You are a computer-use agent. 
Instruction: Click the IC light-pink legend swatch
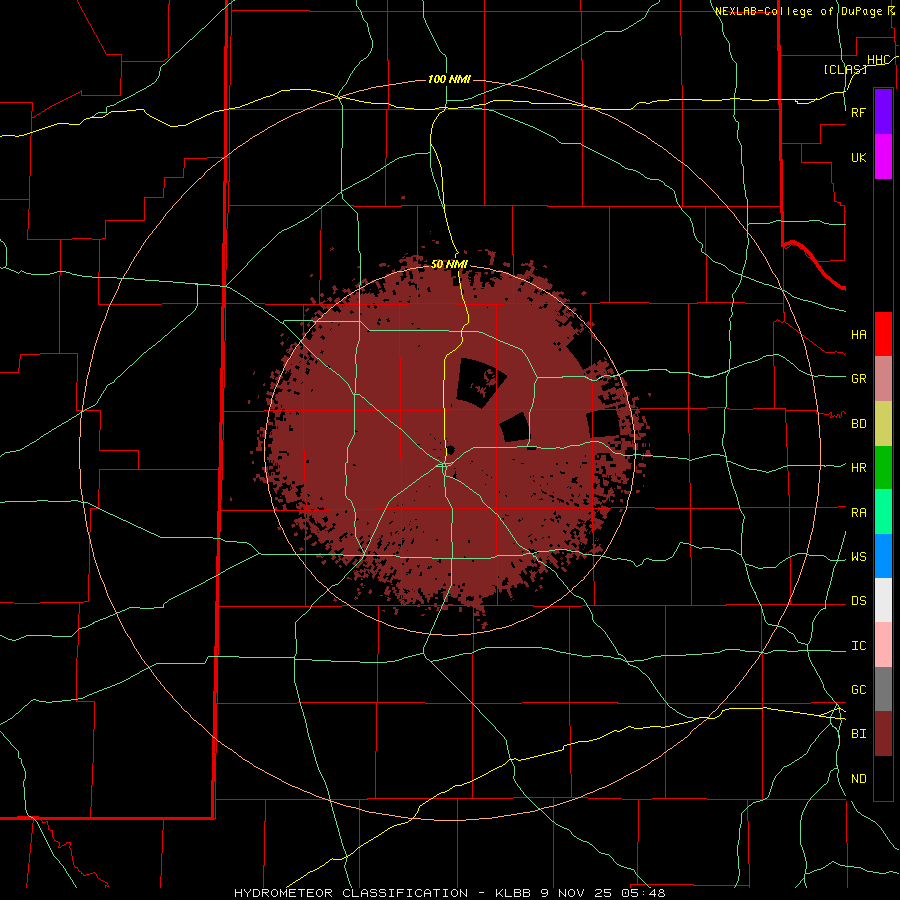(883, 645)
